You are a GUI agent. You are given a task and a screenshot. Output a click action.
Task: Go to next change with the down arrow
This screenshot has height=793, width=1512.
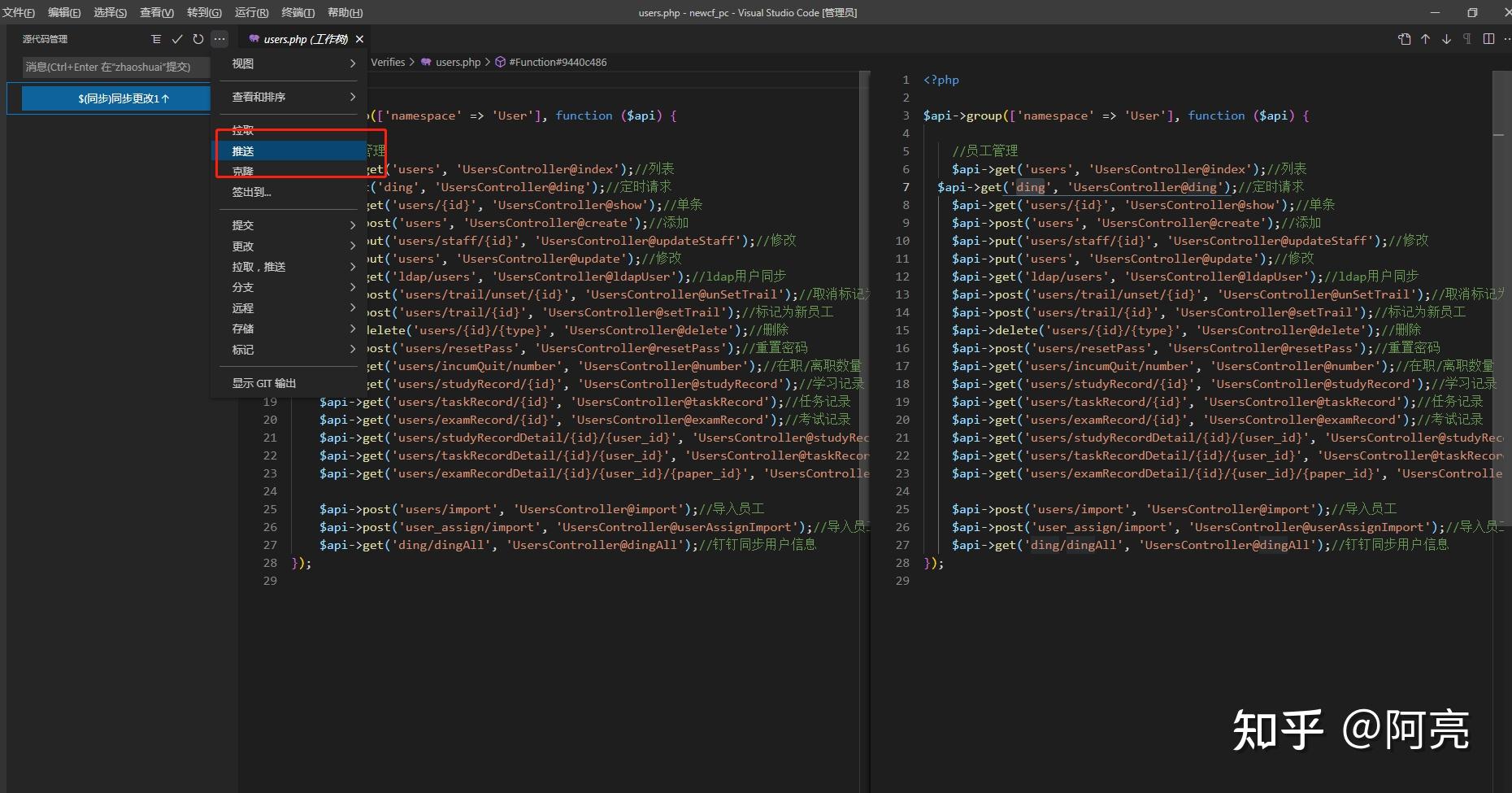coord(1446,39)
